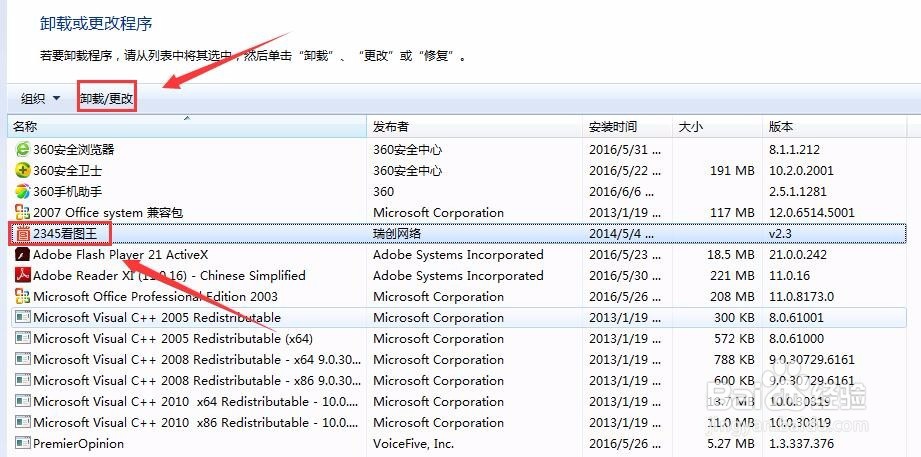This screenshot has height=457, width=921.
Task: Click version 21.0.0.242
Action: [x=798, y=255]
